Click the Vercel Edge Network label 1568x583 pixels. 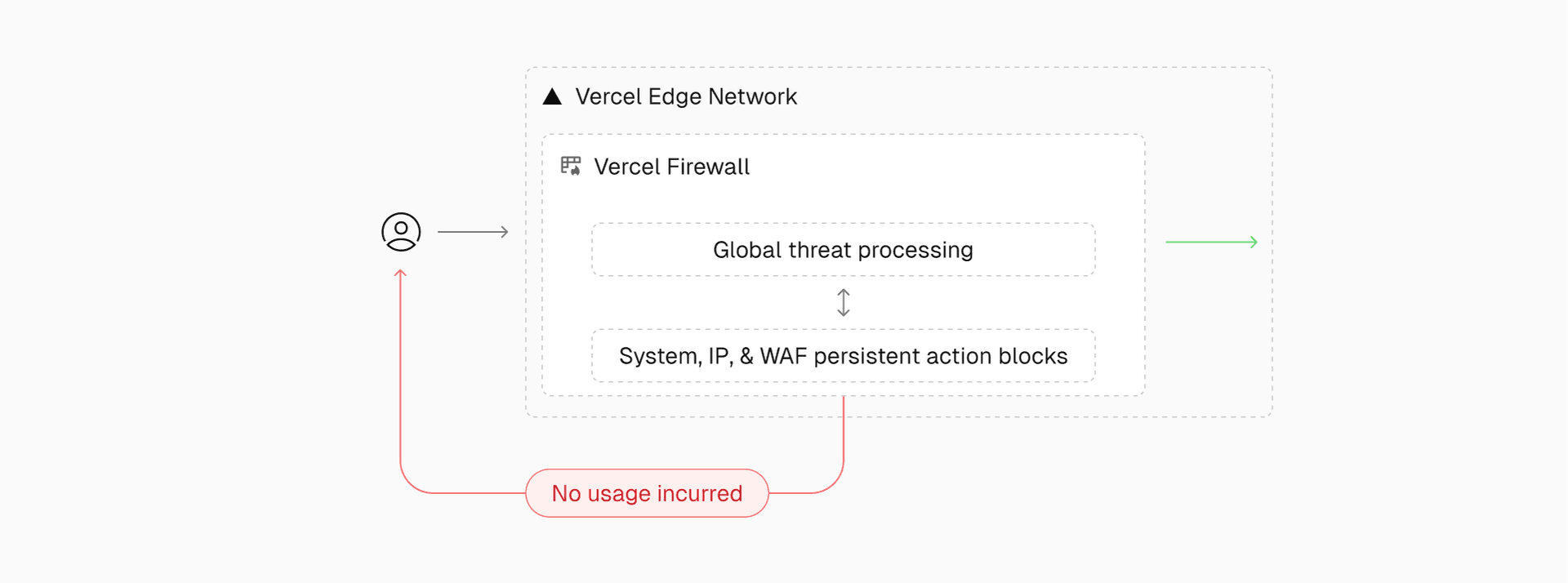tap(685, 97)
